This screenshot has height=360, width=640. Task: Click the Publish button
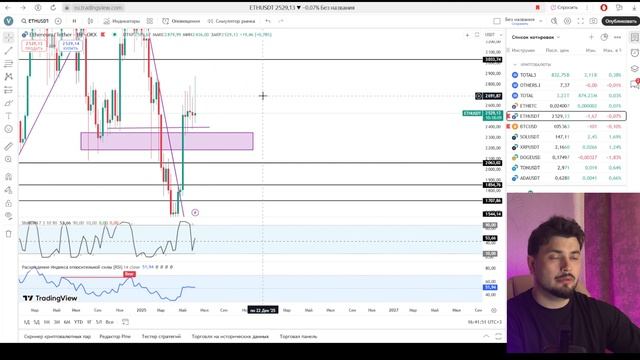click(620, 21)
